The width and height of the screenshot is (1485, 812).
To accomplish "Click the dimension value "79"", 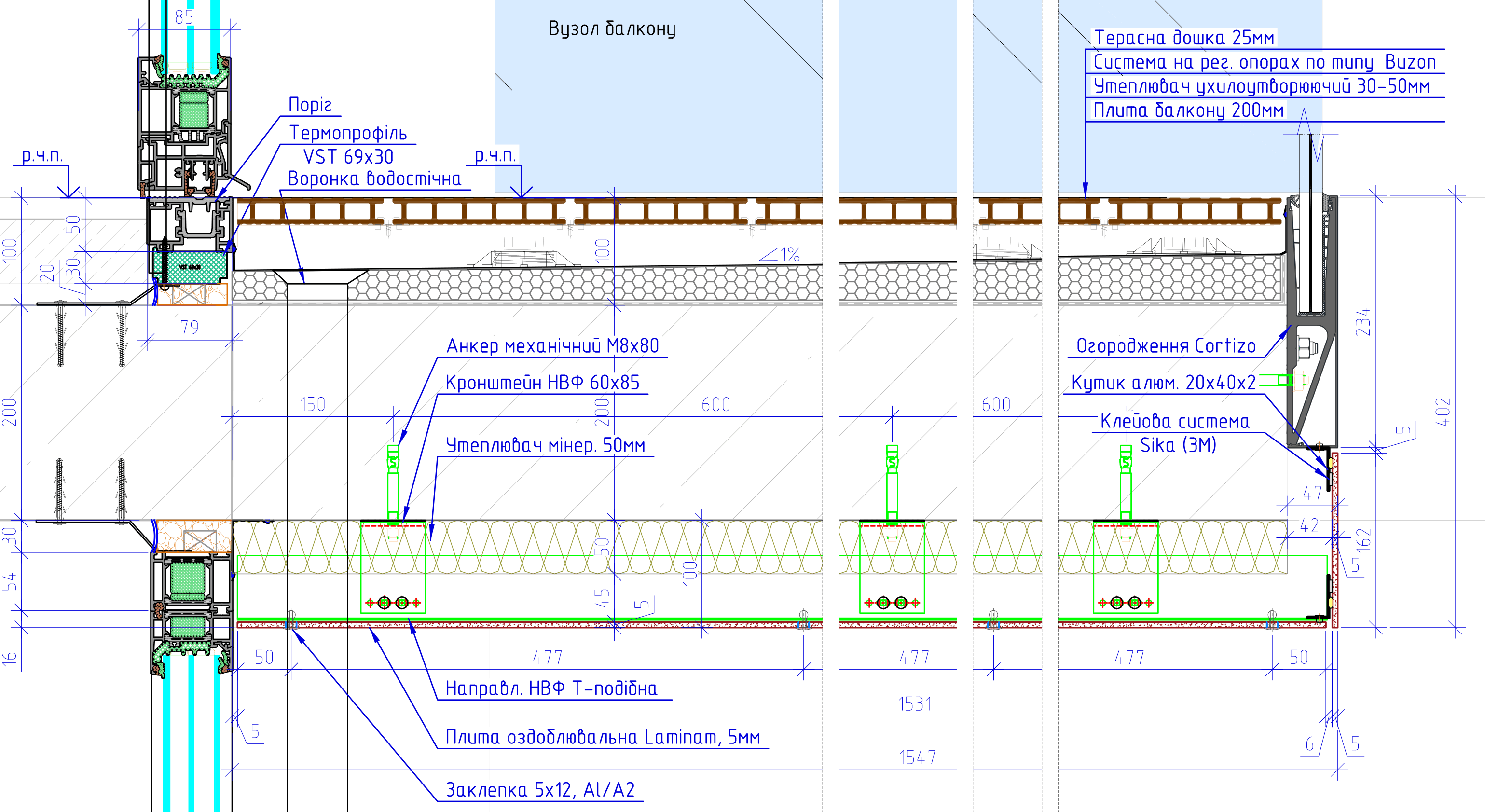I will pyautogui.click(x=190, y=327).
